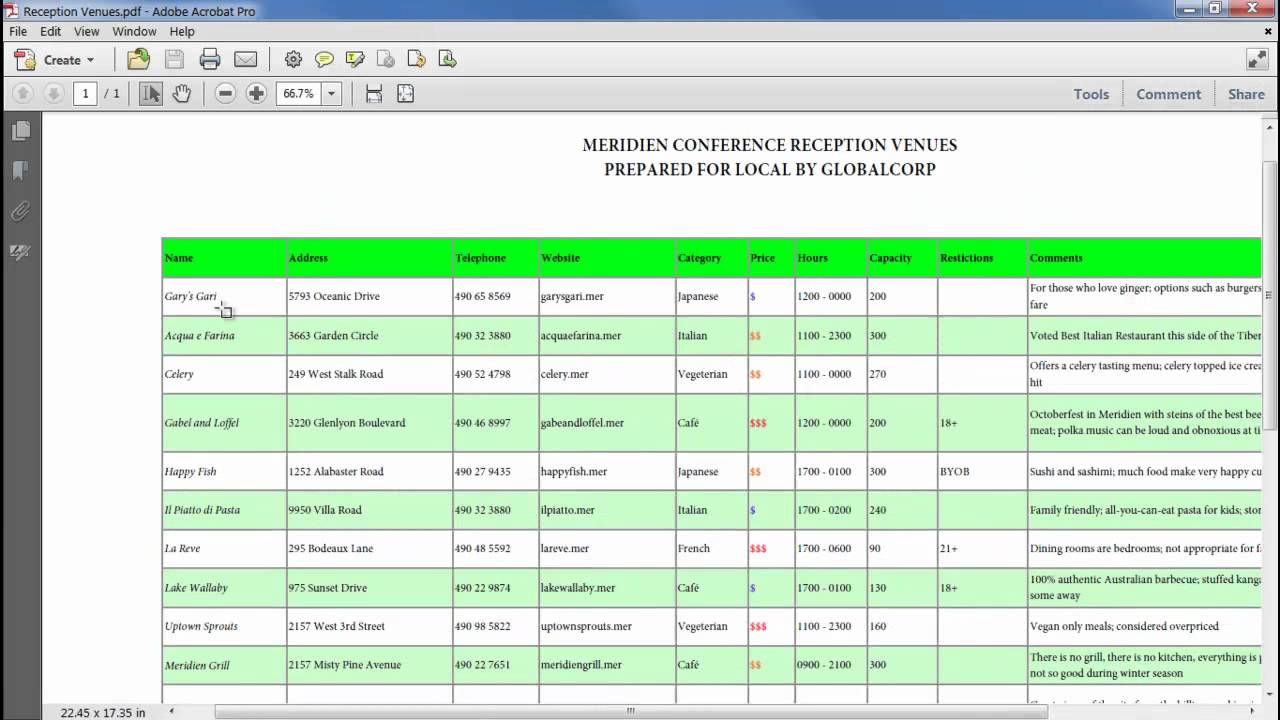Screen dimensions: 1280x720
Task: Open the Create PDF dropdown
Action: [x=55, y=60]
